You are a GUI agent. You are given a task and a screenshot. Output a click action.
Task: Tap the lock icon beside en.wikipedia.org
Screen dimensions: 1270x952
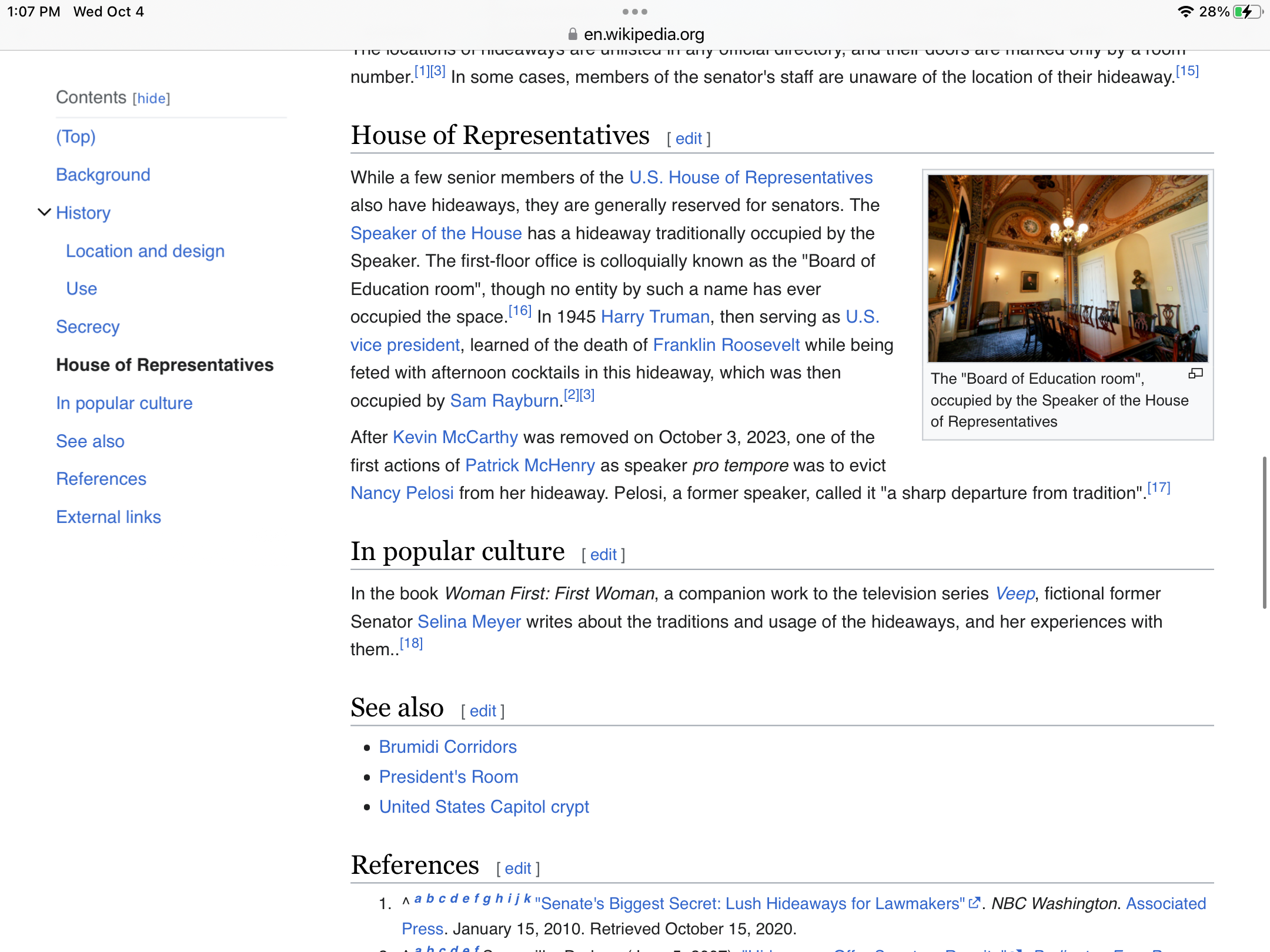pos(573,35)
